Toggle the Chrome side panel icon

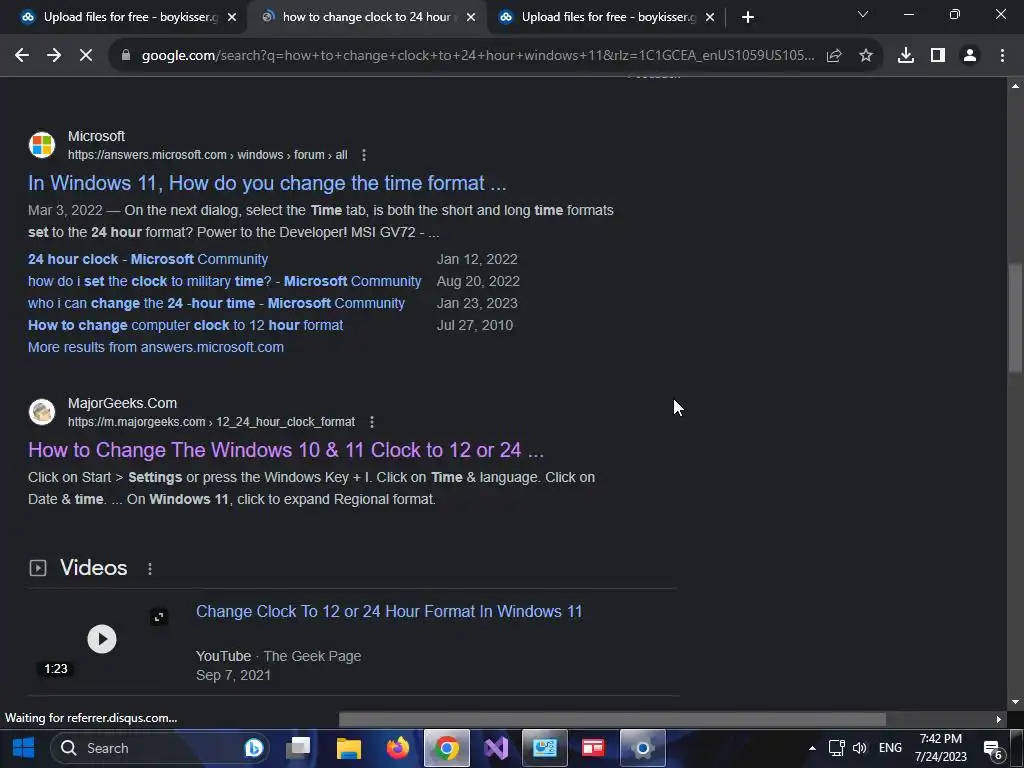click(938, 56)
